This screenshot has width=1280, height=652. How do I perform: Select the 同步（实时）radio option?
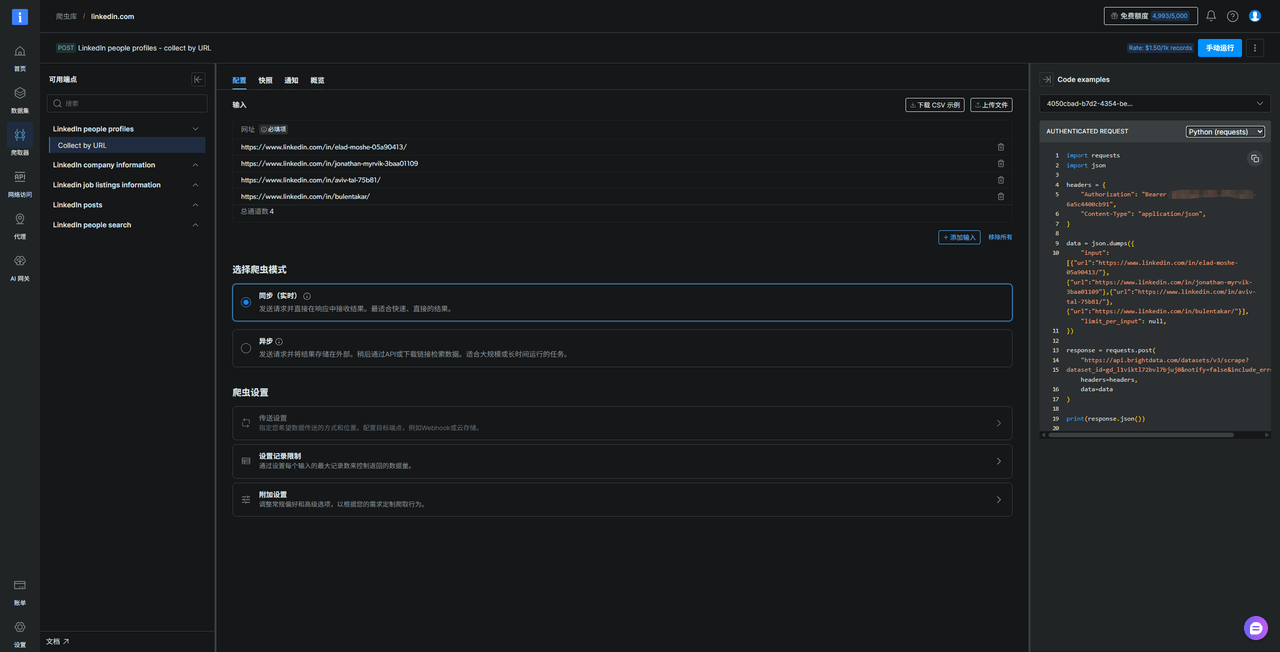tap(246, 302)
